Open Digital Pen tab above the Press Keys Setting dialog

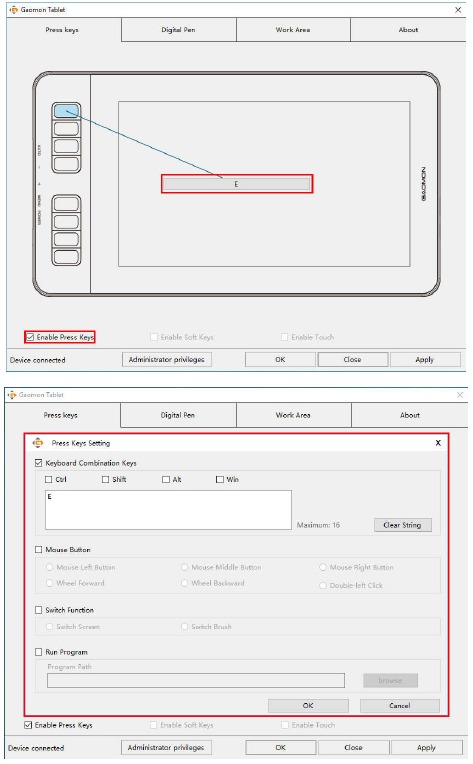[178, 415]
